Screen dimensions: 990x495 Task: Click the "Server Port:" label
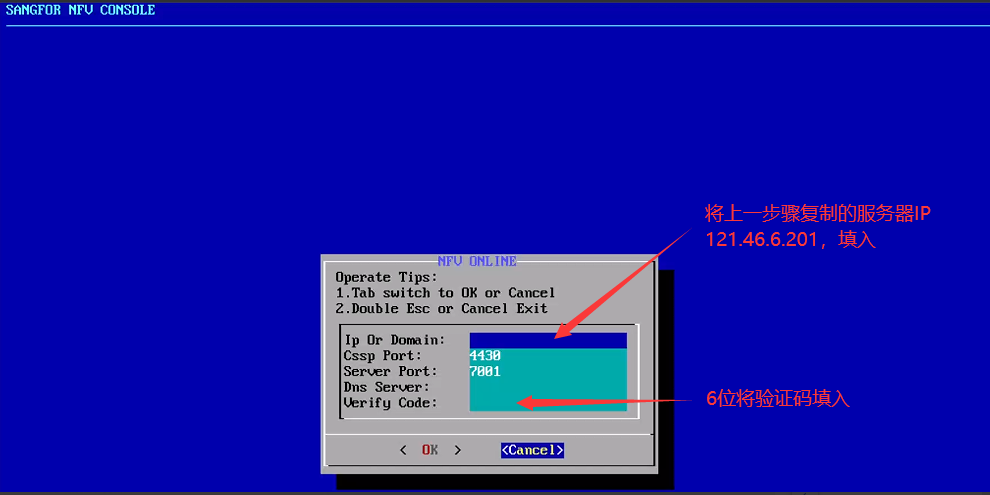[x=390, y=371]
